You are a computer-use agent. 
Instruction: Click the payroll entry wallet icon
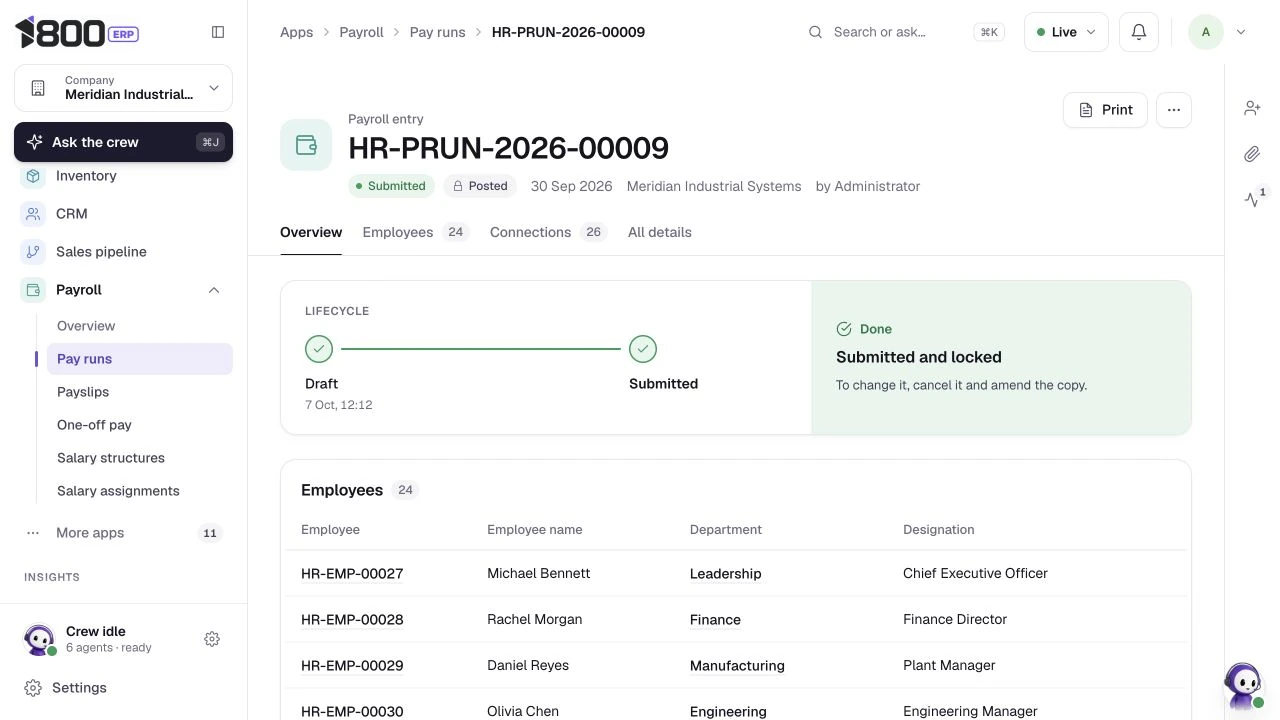coord(306,146)
